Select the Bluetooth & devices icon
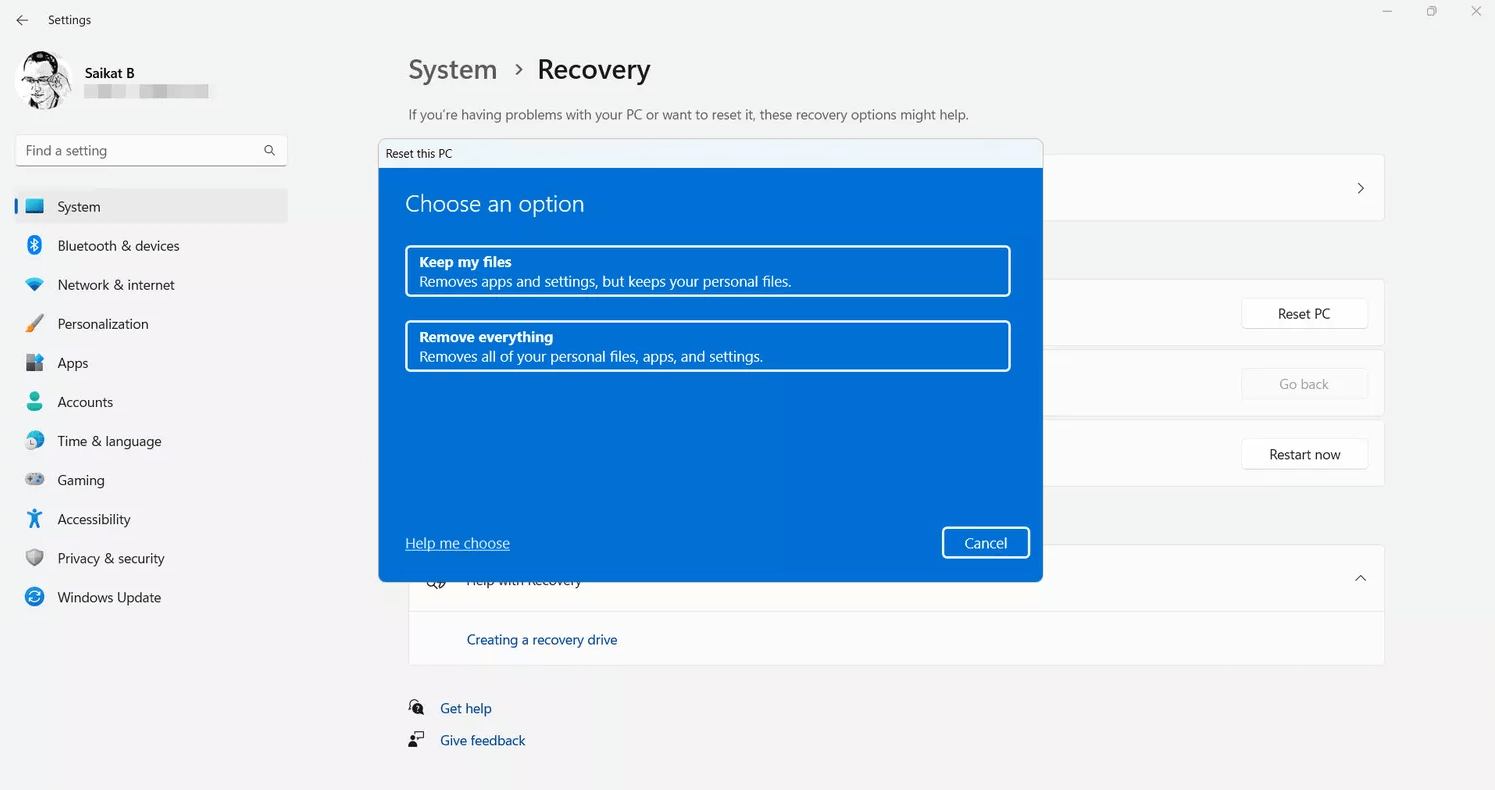 tap(33, 245)
